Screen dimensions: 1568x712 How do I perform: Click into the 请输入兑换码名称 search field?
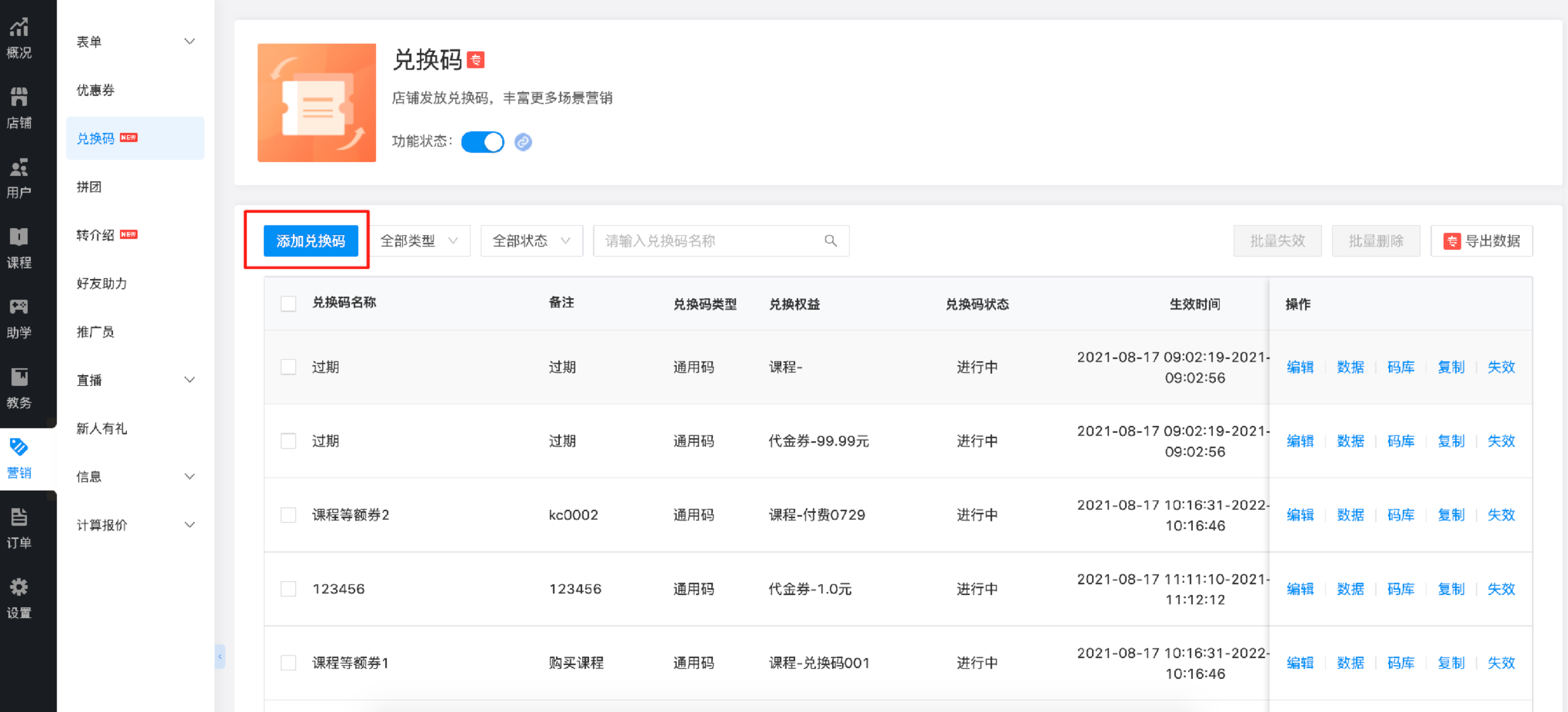click(720, 241)
